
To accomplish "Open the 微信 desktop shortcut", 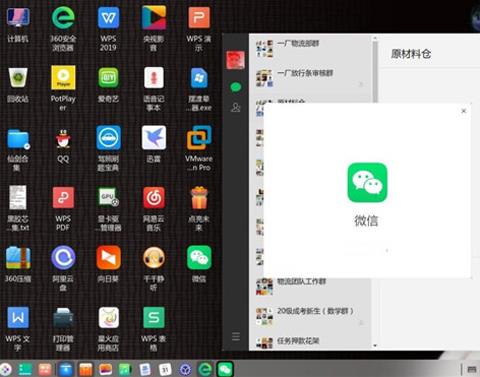I will [x=199, y=264].
